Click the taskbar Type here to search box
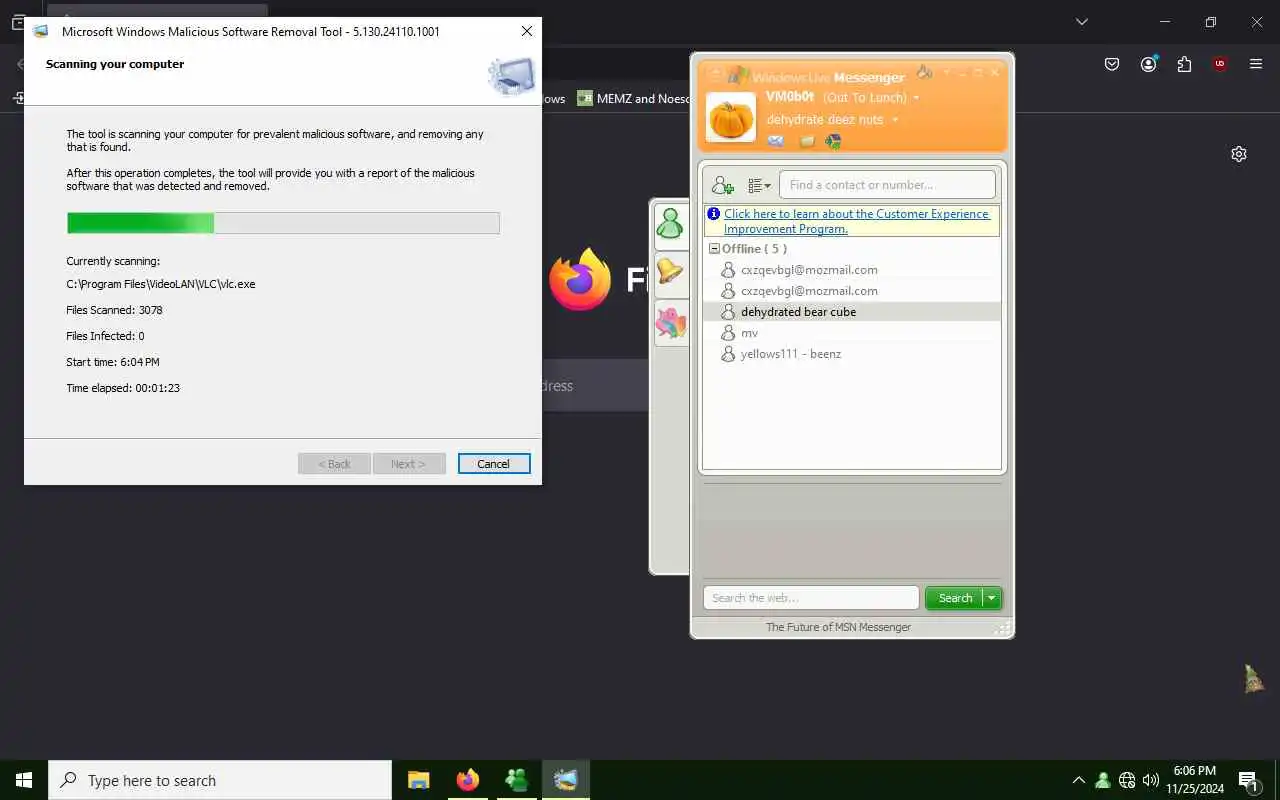The width and height of the screenshot is (1280, 800). [220, 780]
